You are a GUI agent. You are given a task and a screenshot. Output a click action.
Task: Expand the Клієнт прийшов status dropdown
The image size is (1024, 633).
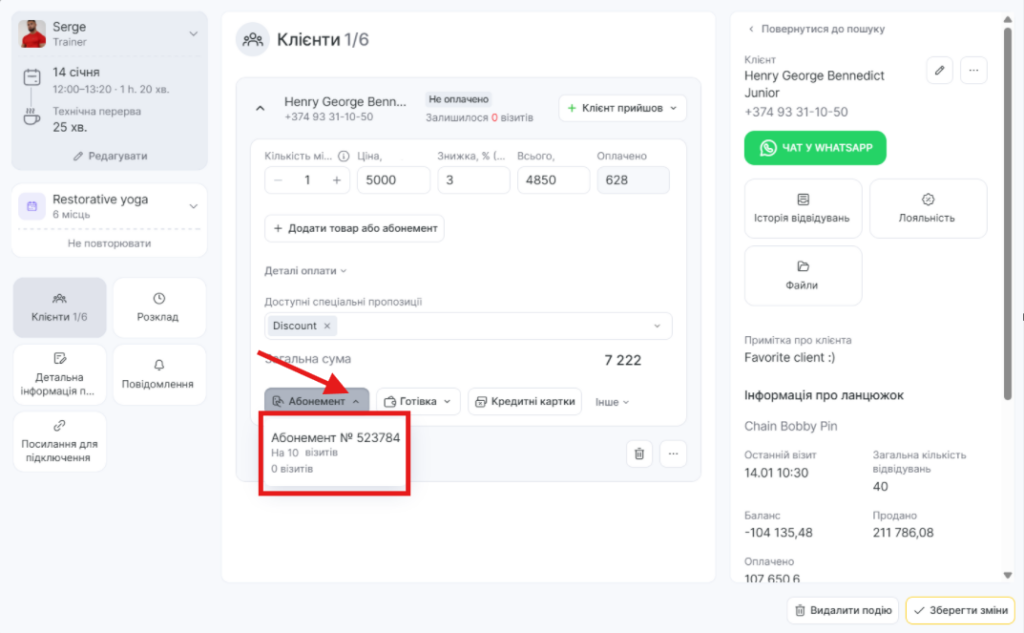(x=673, y=108)
